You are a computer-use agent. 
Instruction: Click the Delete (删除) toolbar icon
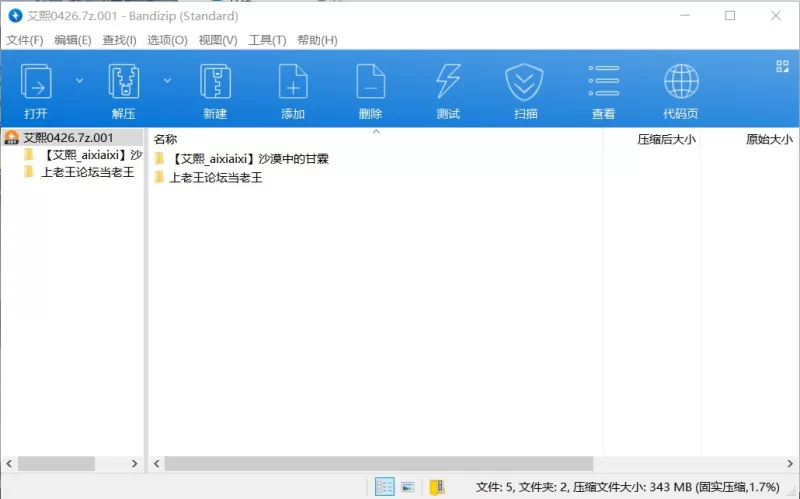[370, 82]
